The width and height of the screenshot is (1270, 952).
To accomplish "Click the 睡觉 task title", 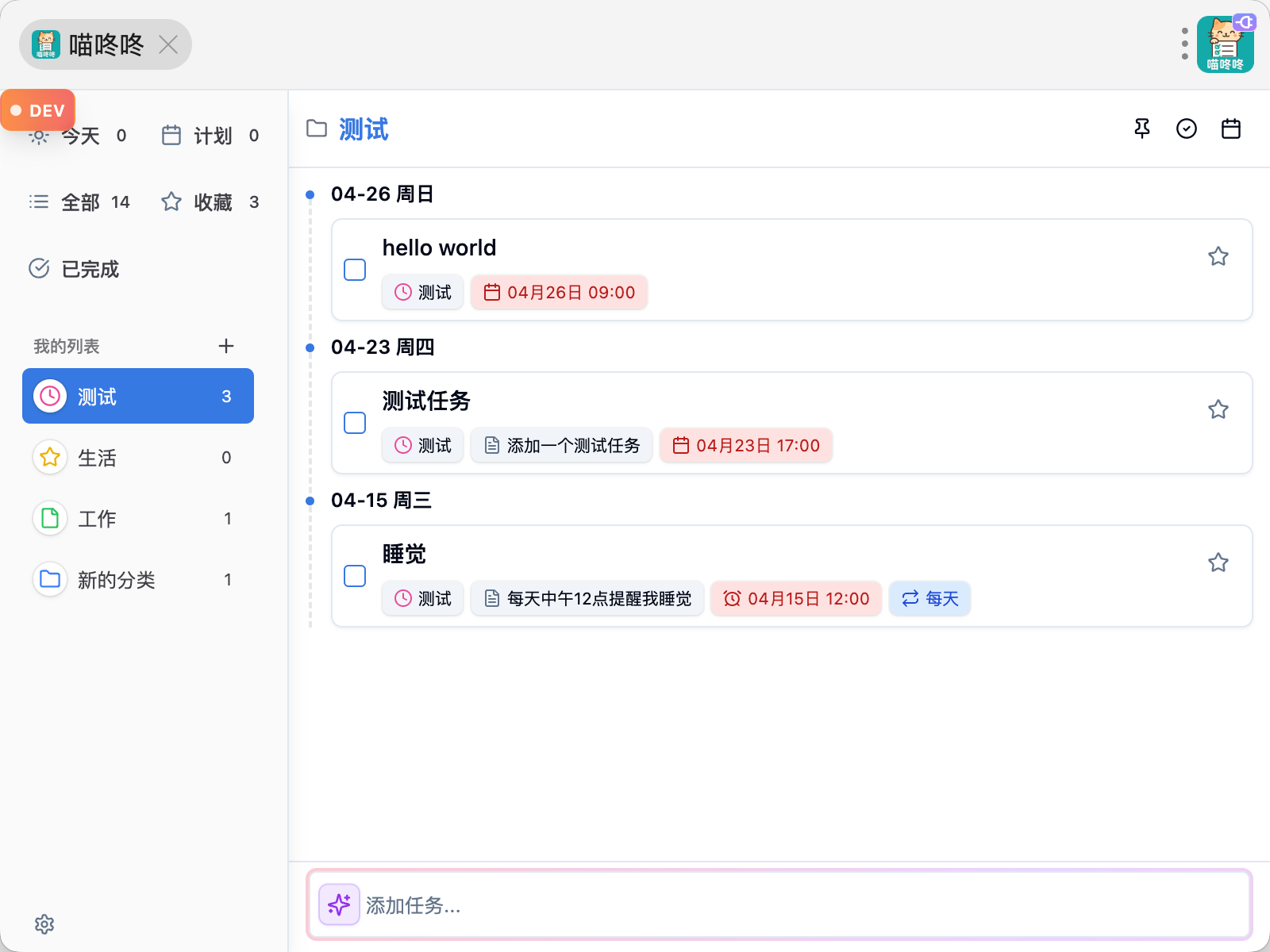I will [x=404, y=554].
